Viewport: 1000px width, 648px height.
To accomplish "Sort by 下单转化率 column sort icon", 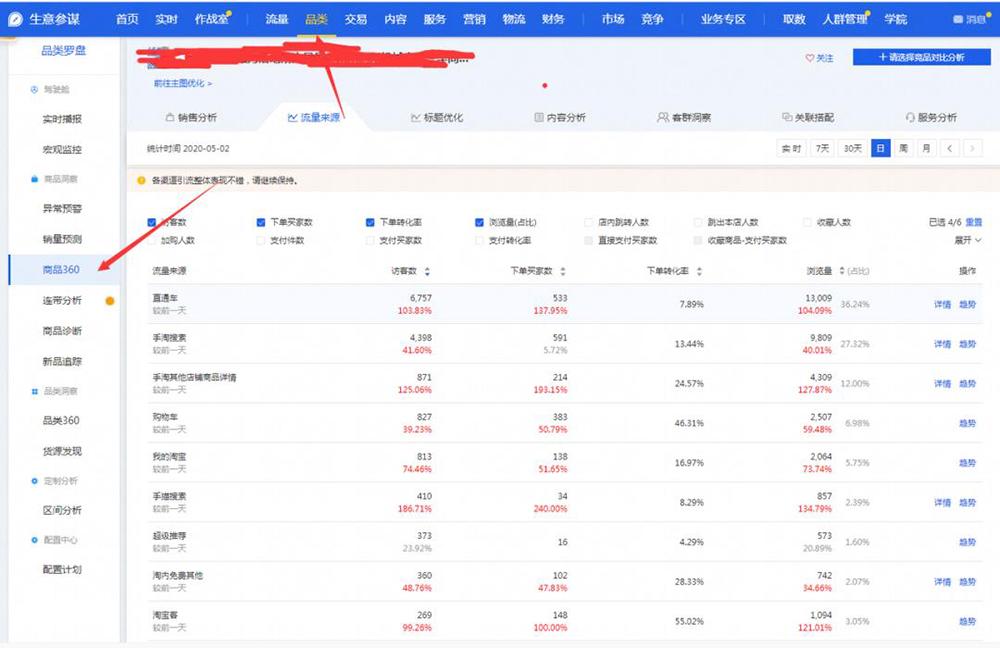I will click(x=698, y=271).
